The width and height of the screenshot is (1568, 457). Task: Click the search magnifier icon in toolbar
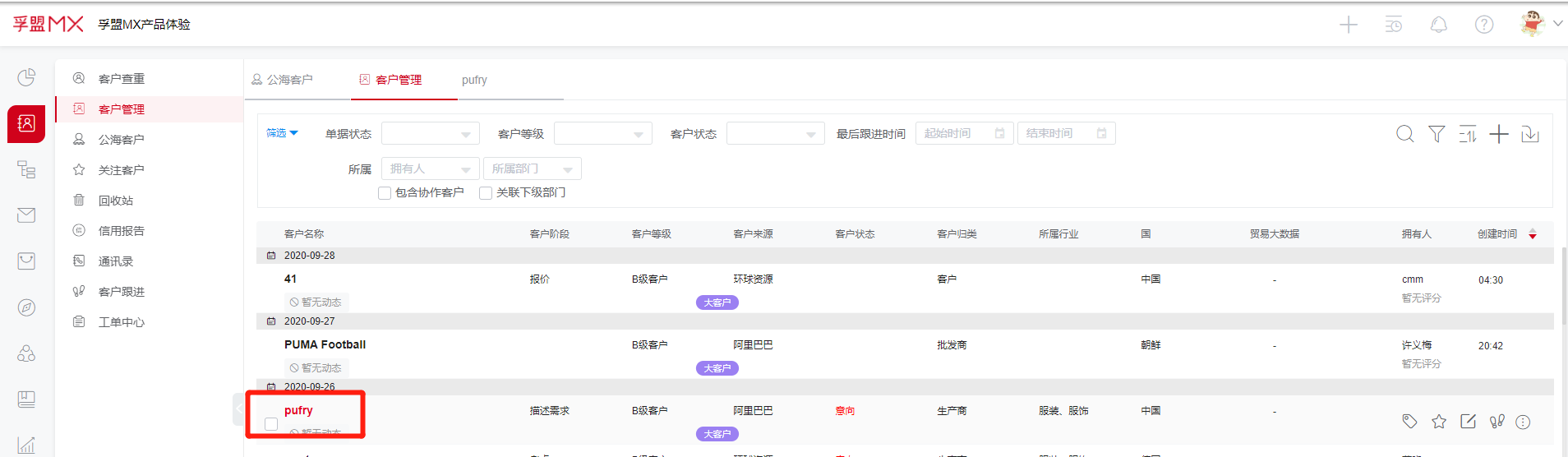coord(1404,134)
